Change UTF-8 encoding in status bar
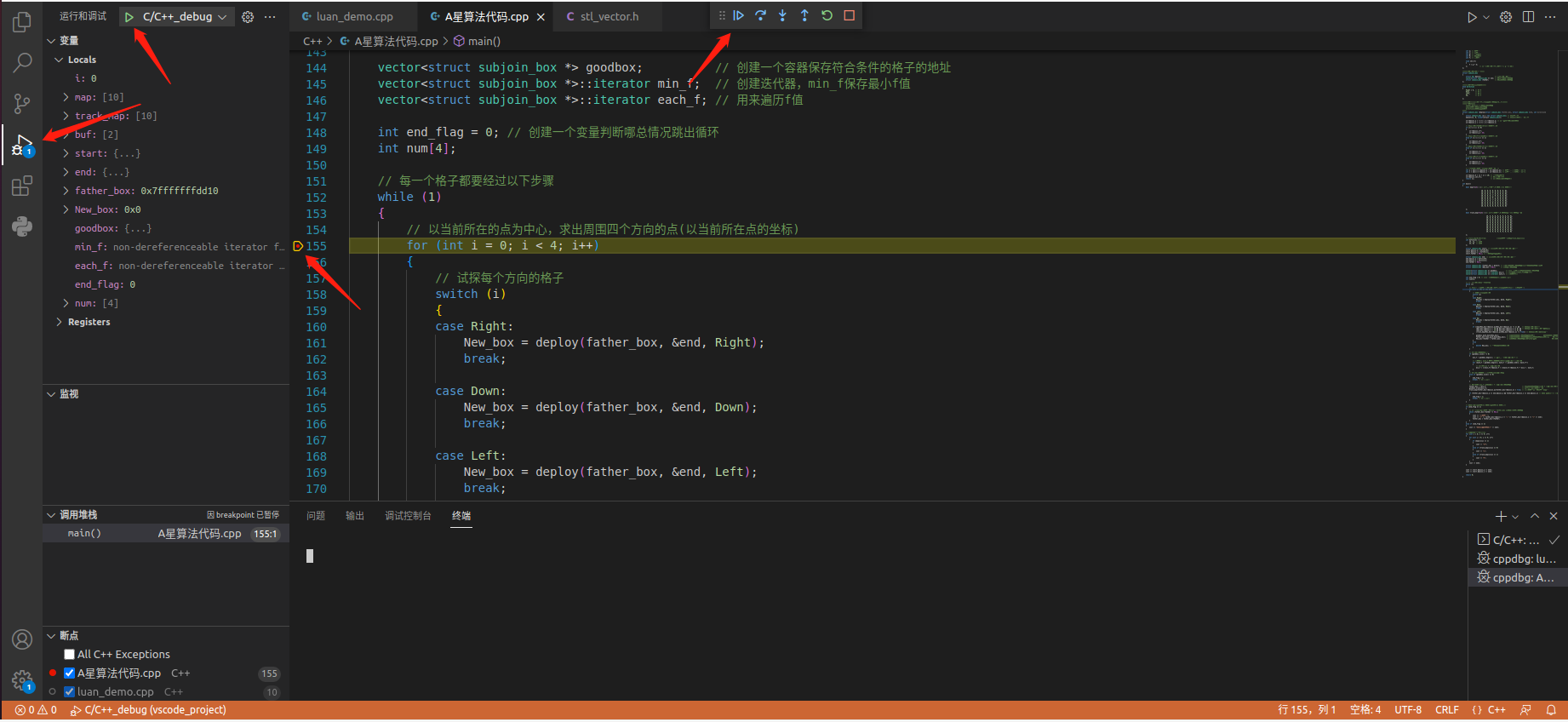 coord(1408,710)
